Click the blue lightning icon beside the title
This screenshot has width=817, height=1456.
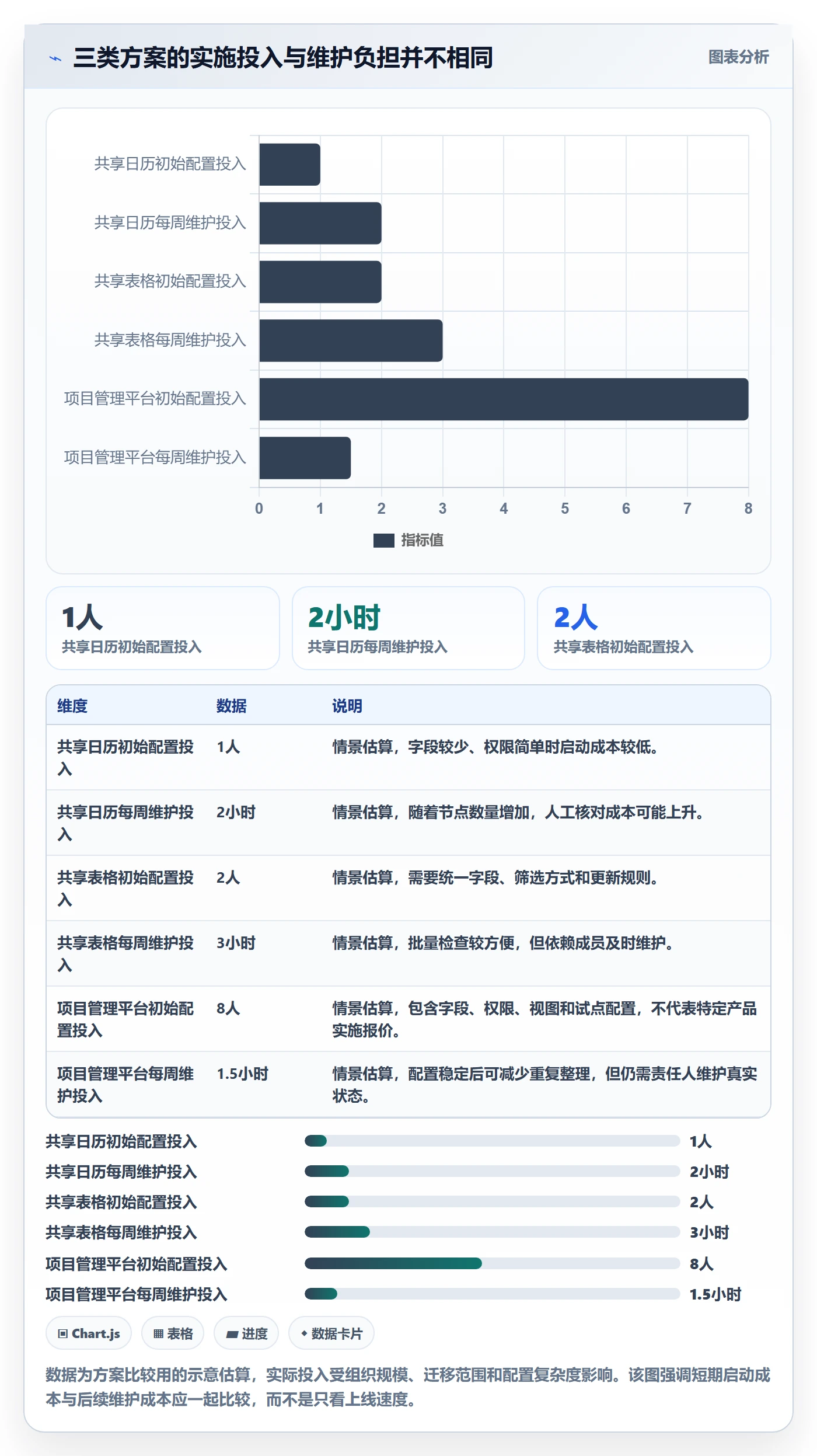pos(55,58)
